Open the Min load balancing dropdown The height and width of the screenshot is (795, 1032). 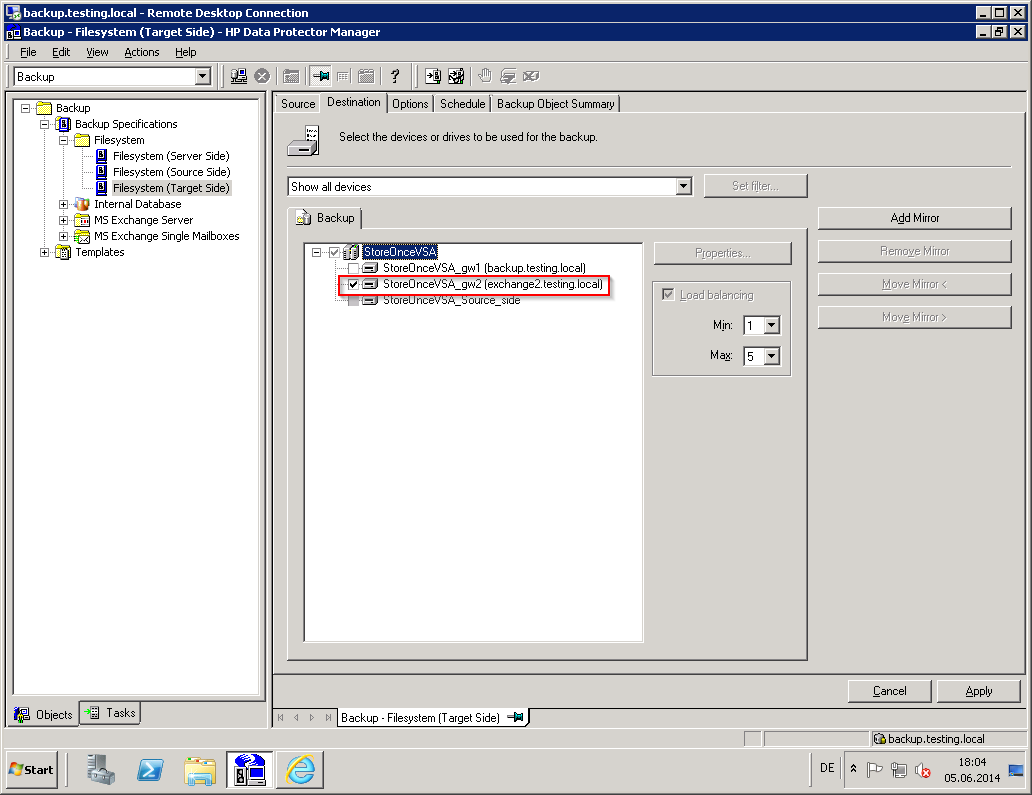[x=772, y=325]
